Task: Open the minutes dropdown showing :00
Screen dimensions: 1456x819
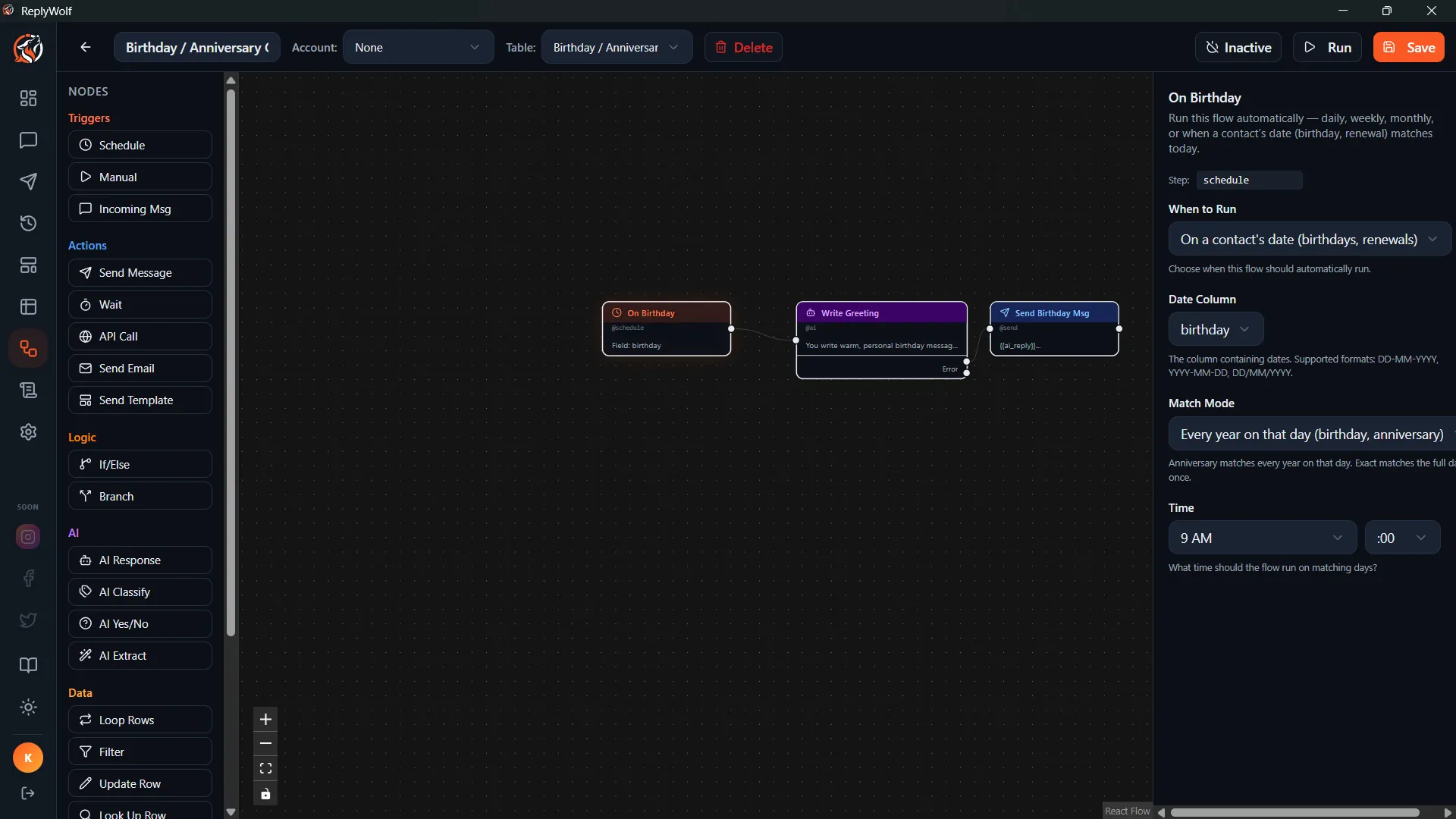Action: click(x=1402, y=538)
